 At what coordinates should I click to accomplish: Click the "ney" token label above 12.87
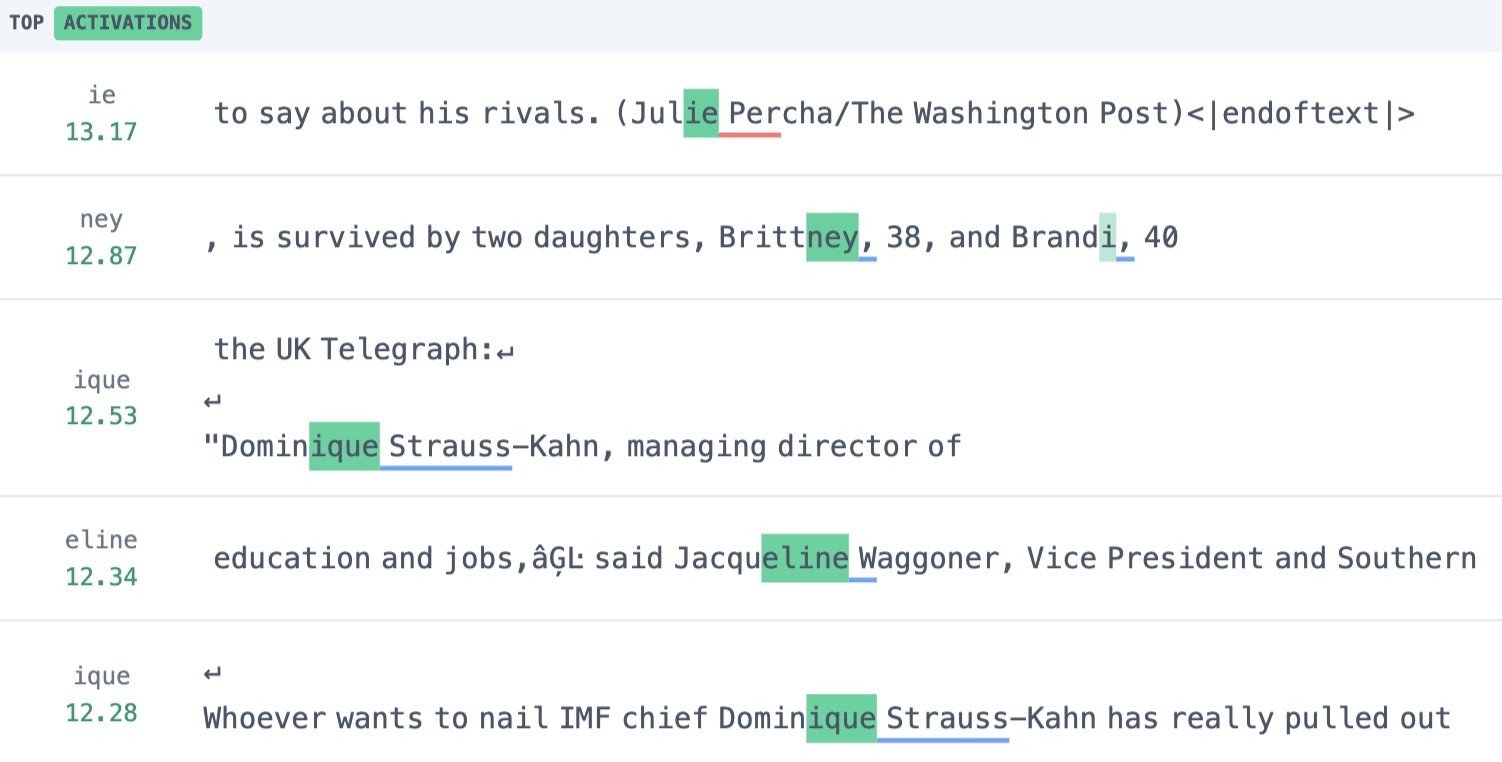coord(101,220)
